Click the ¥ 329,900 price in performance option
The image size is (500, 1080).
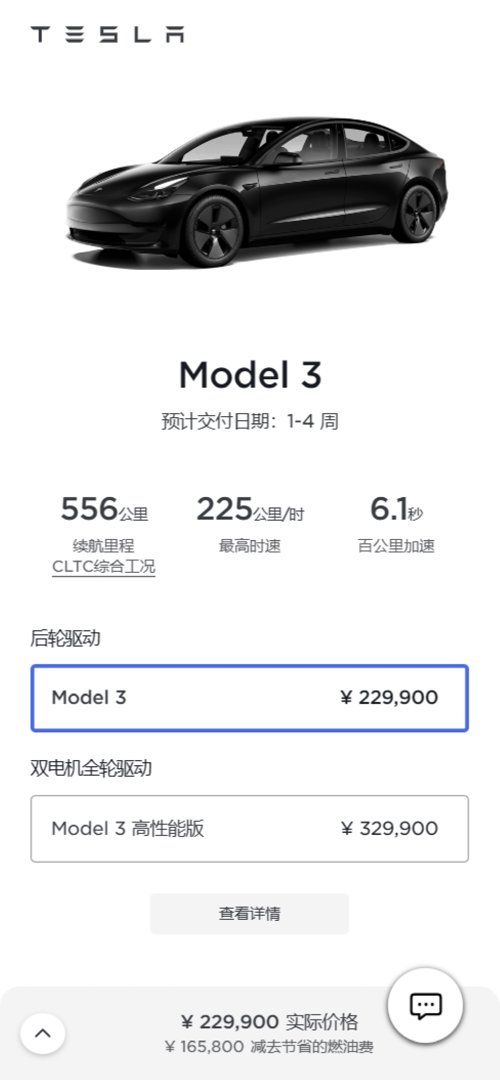(389, 829)
